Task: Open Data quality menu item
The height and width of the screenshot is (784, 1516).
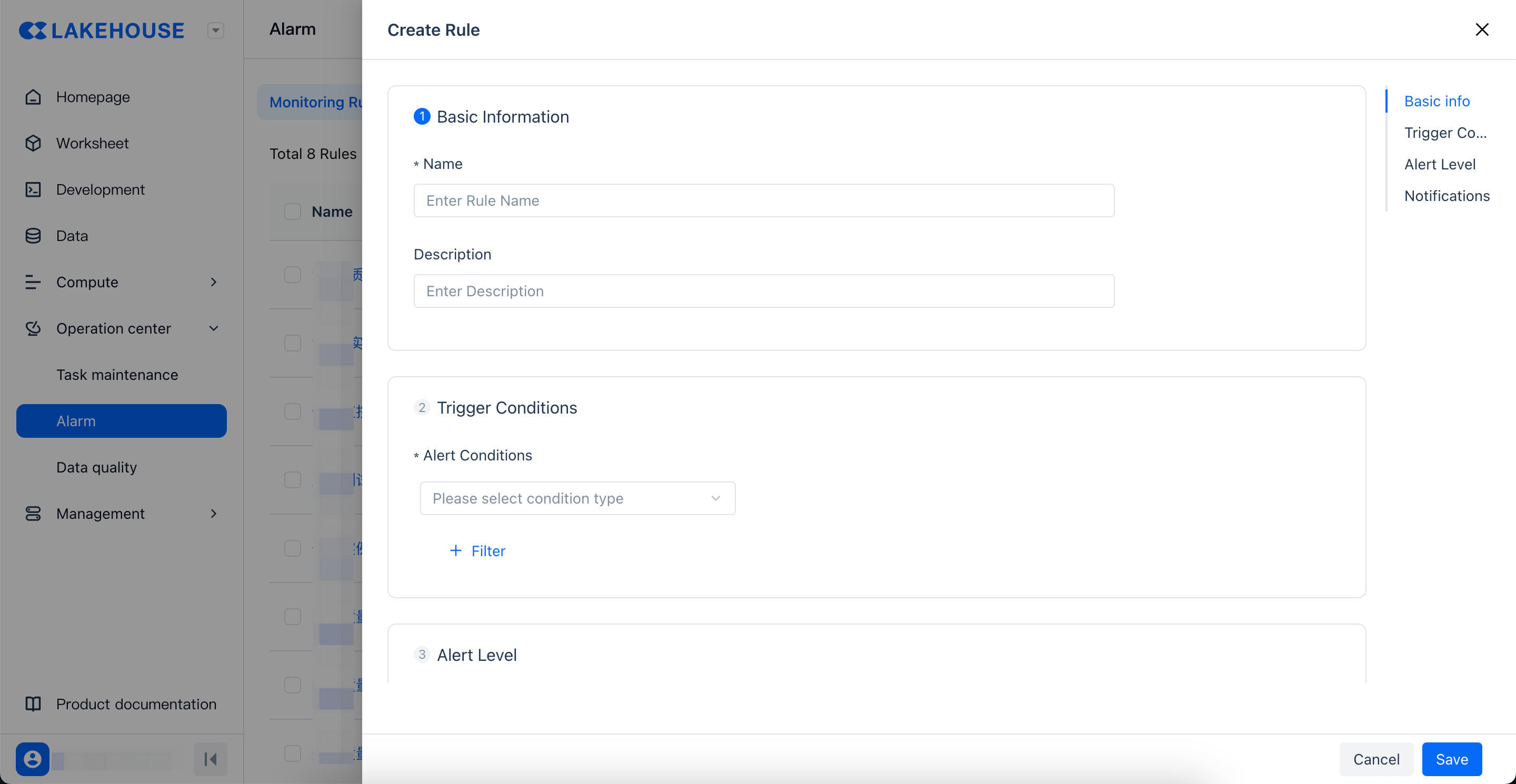Action: [x=96, y=468]
